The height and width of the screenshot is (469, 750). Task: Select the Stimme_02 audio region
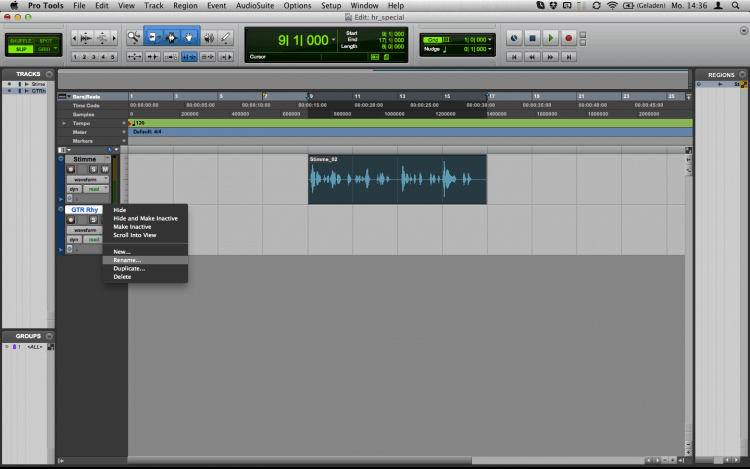(x=397, y=179)
